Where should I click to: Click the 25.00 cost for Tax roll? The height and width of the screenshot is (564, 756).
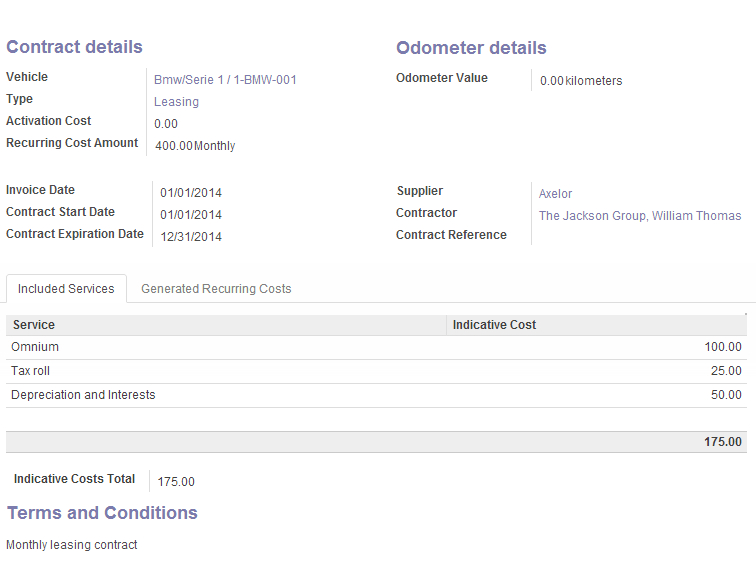(x=725, y=371)
